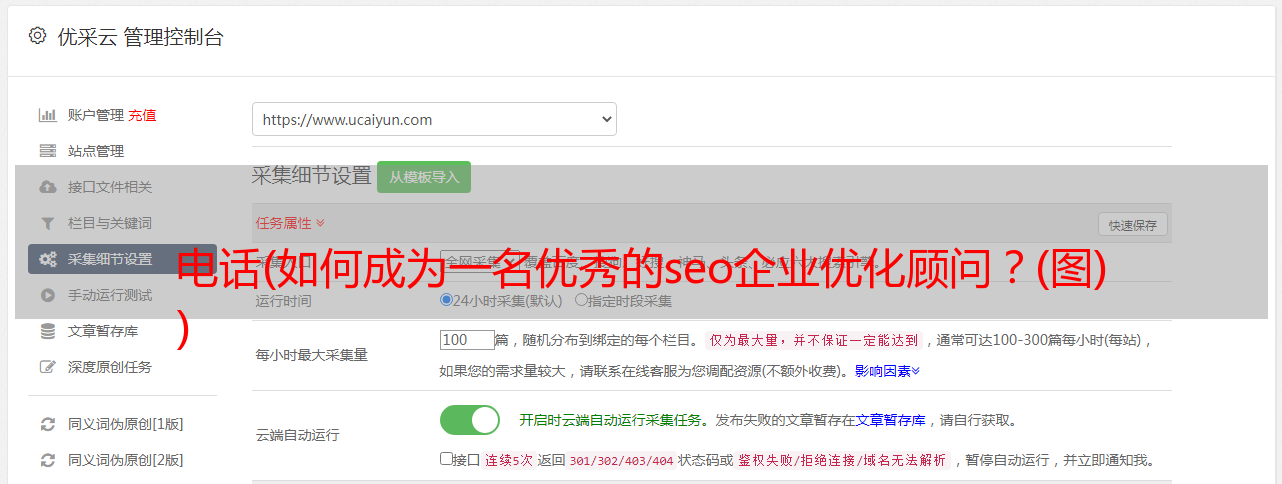Open 接口文件相关 in the sidebar

110,187
